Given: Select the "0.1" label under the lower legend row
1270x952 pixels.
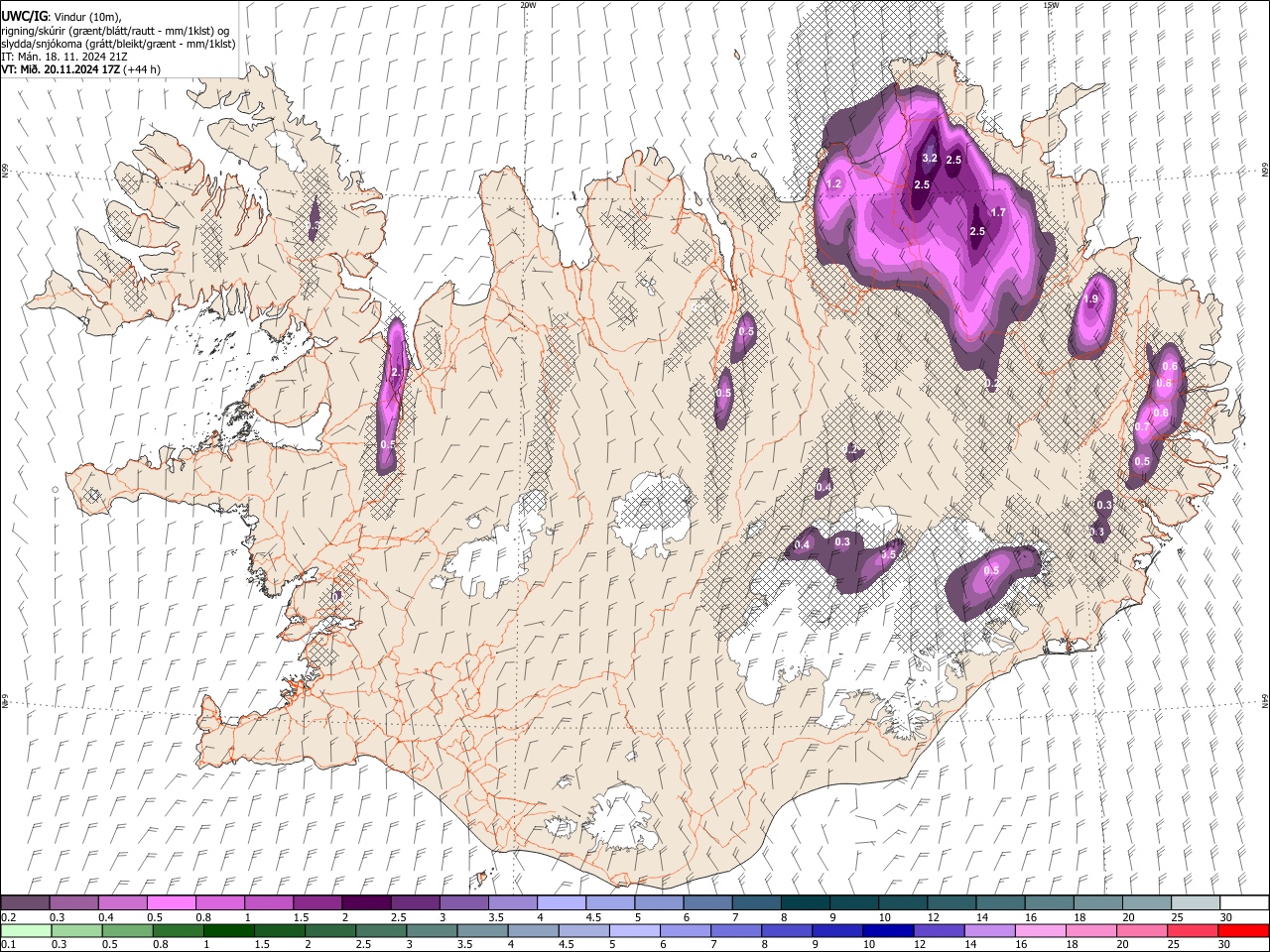Looking at the screenshot, I should point(7,945).
